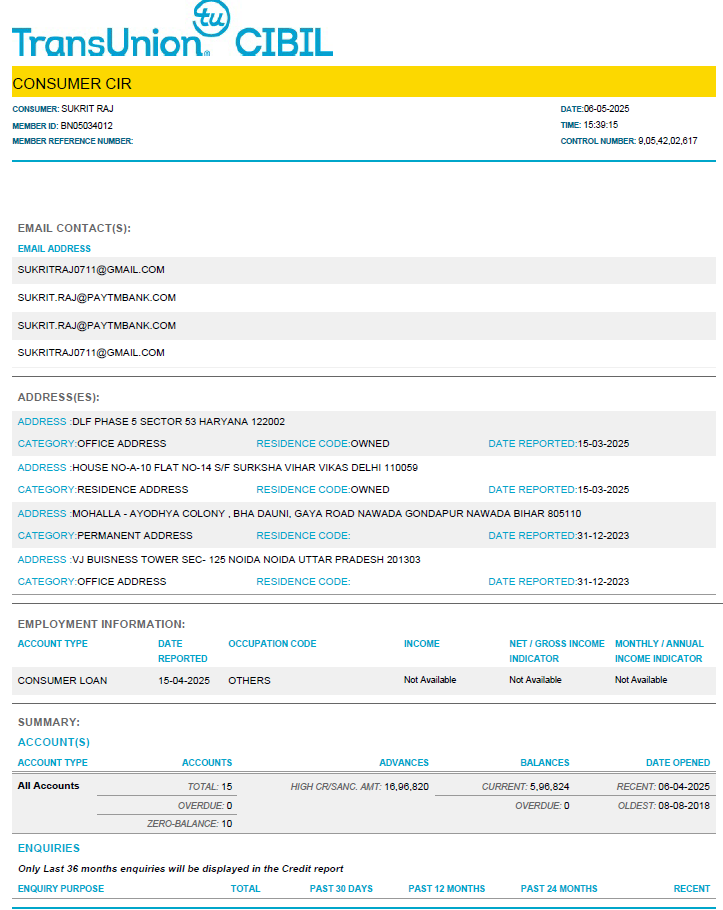
Task: Click ENQUIRY PURPOSE column header
Action: [61, 889]
